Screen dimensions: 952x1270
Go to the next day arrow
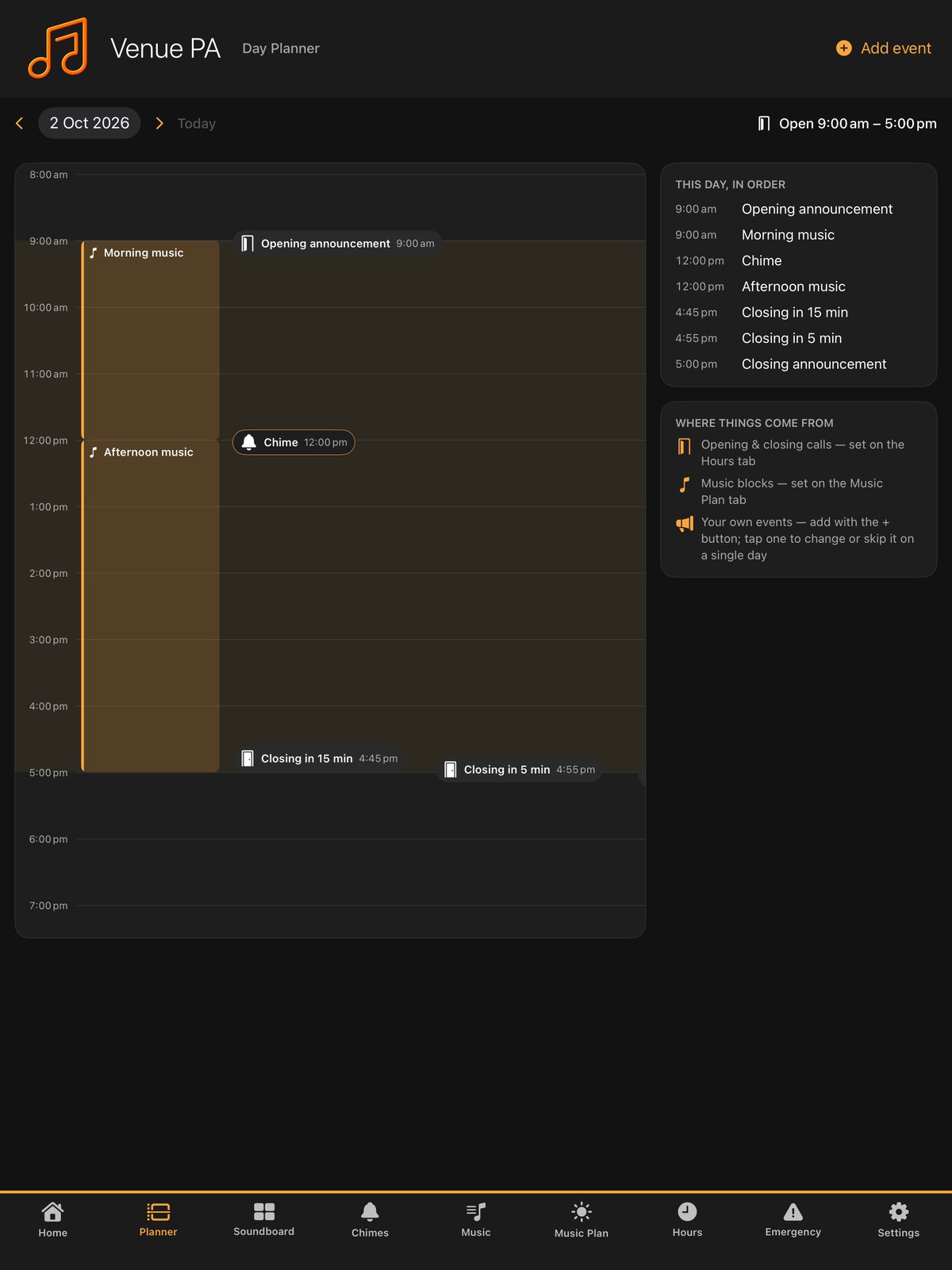point(159,123)
